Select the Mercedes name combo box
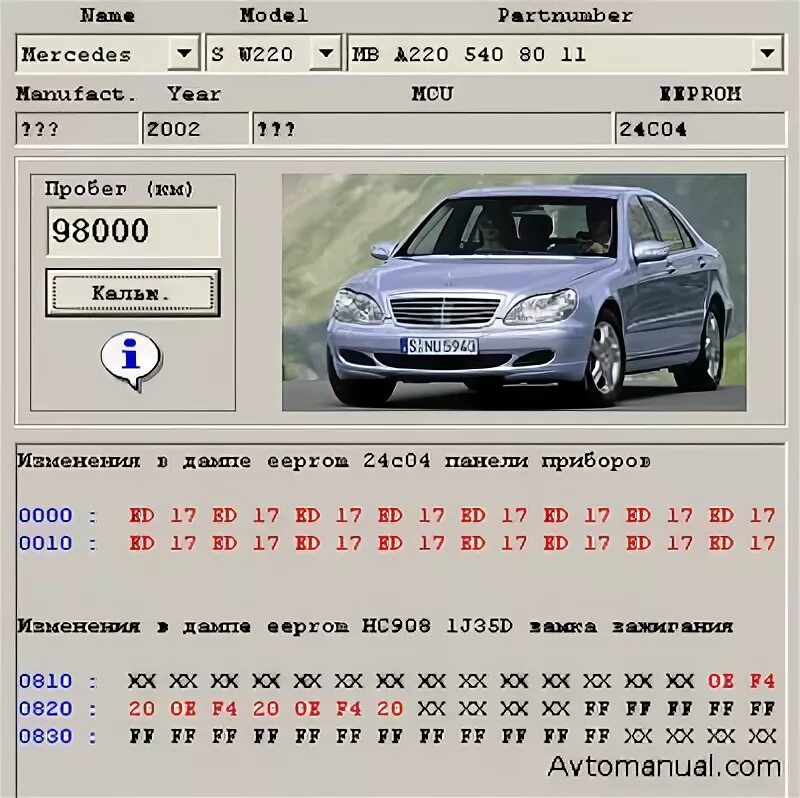The width and height of the screenshot is (800, 798). point(108,53)
